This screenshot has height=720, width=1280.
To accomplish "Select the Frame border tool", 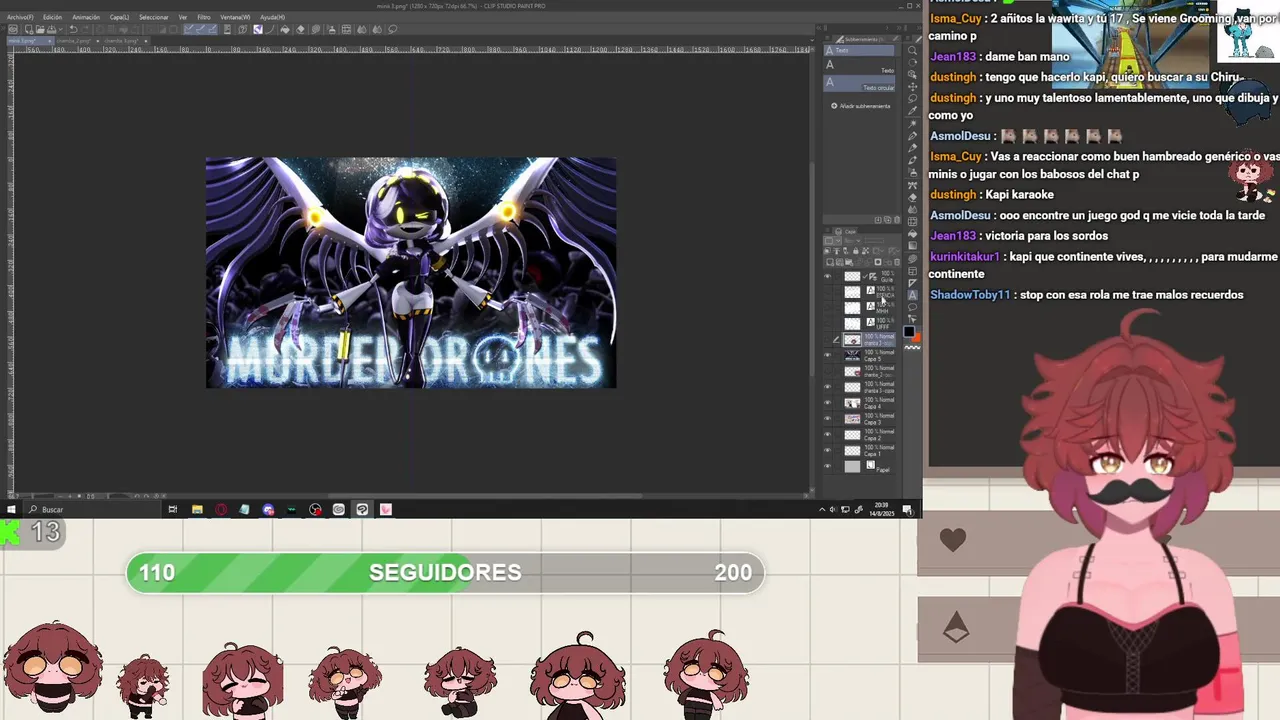I will [x=912, y=271].
